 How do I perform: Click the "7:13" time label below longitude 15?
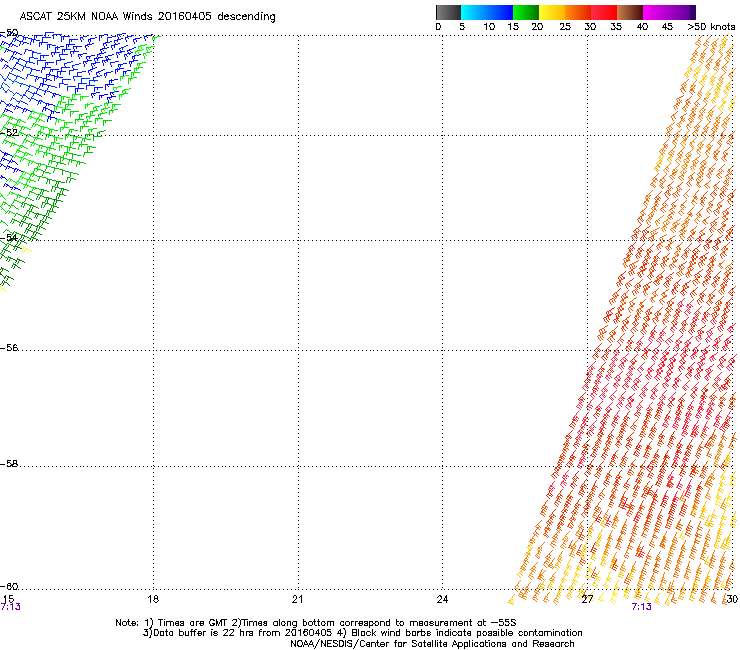click(10, 607)
